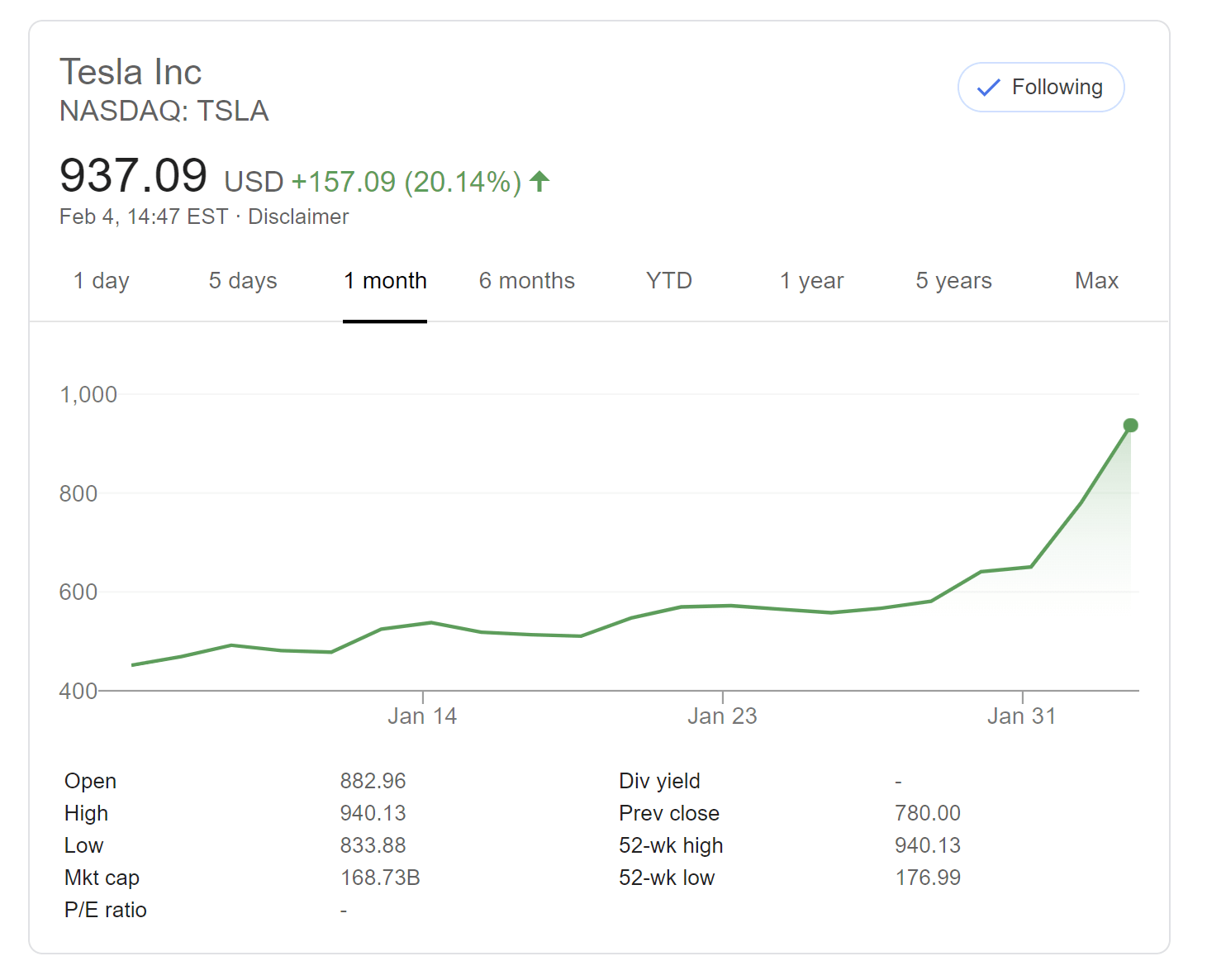
Task: Switch to the Max range tab
Action: point(1096,281)
